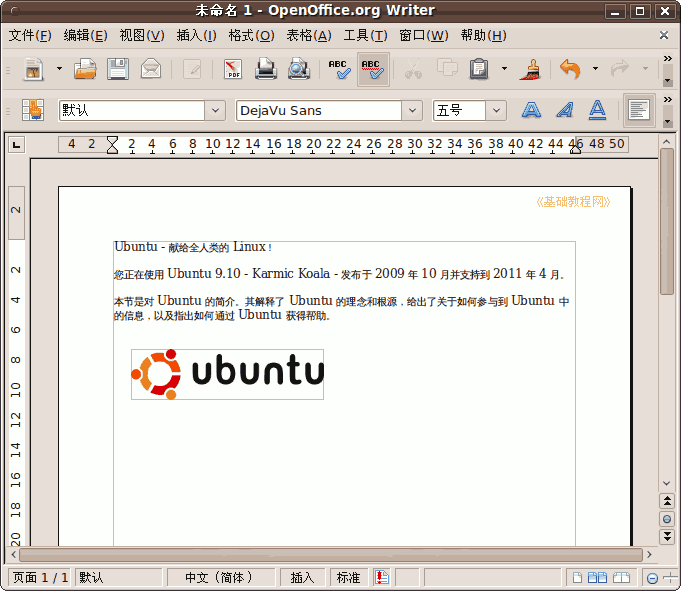This screenshot has height=591, width=681.
Task: Click the horizontal scrollbar thumb
Action: click(x=331, y=555)
